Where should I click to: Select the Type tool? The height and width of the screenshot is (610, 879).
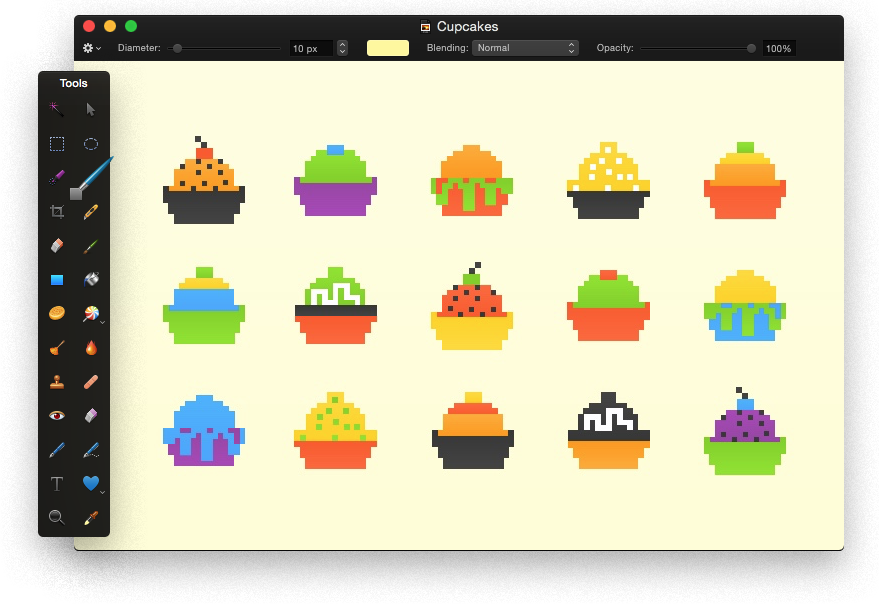[x=57, y=483]
